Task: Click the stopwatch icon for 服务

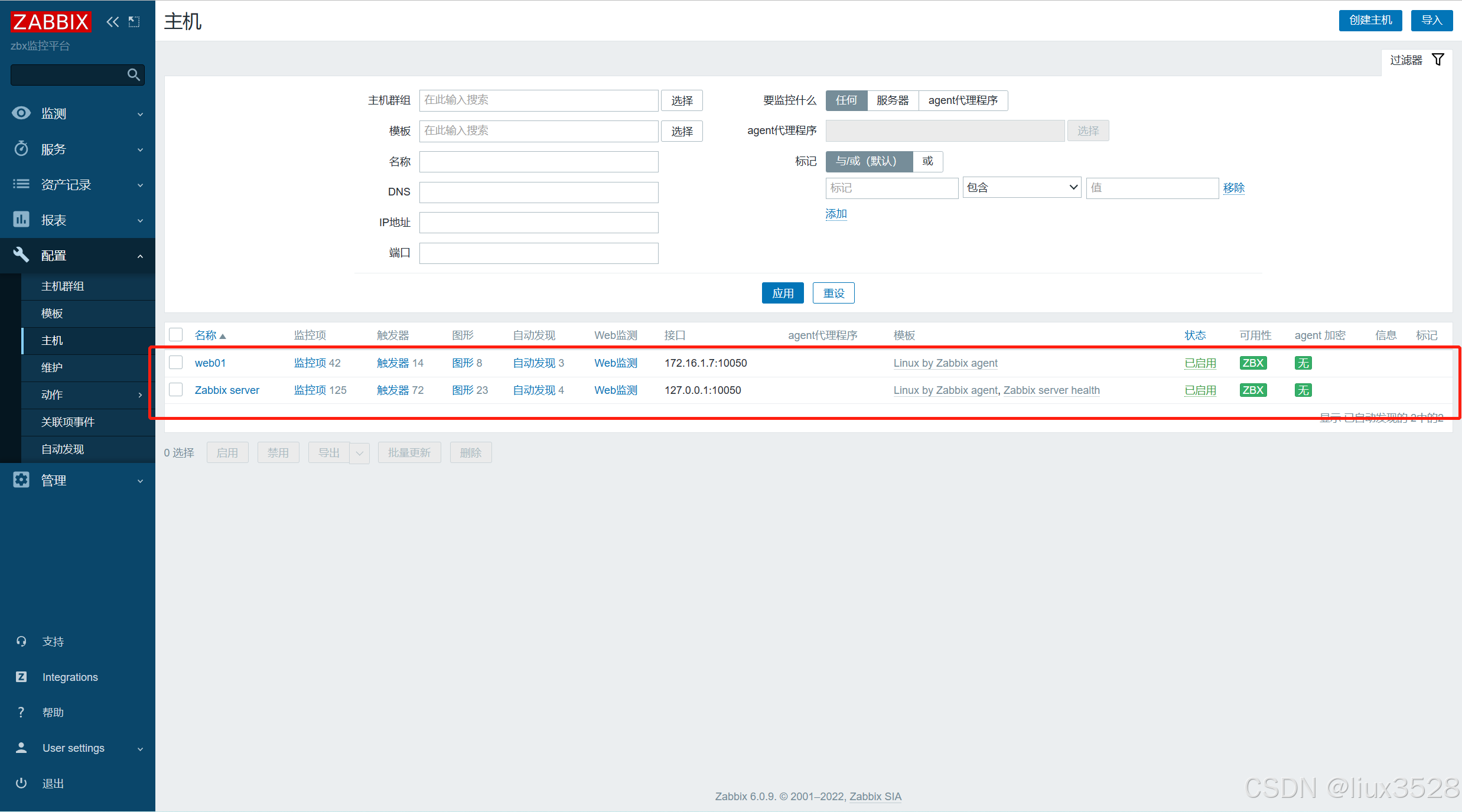Action: coord(21,148)
